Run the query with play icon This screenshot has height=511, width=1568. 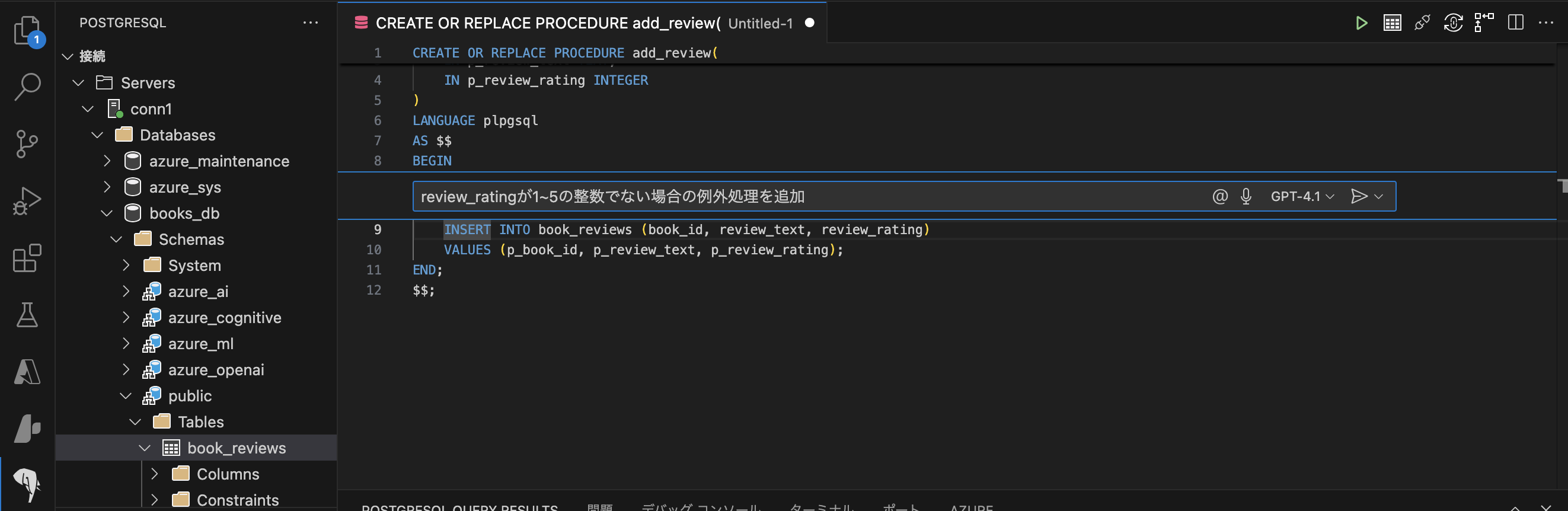click(1362, 23)
